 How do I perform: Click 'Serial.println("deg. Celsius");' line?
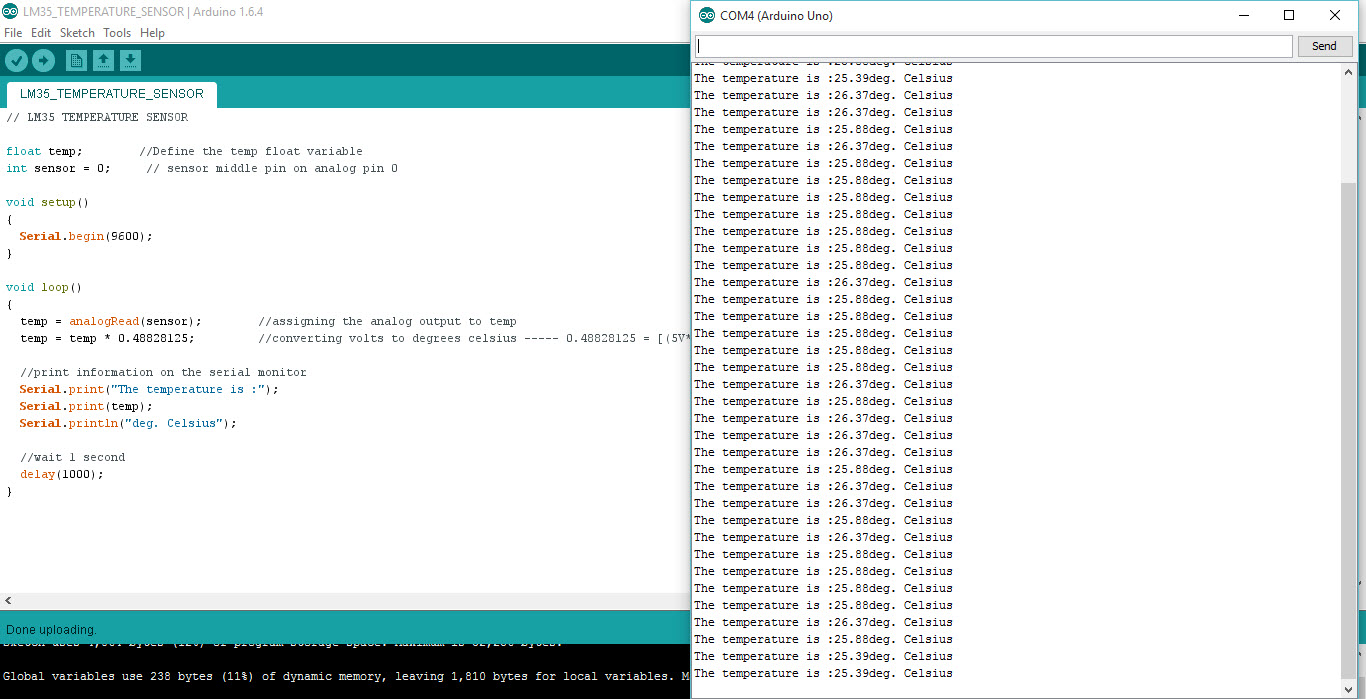128,423
